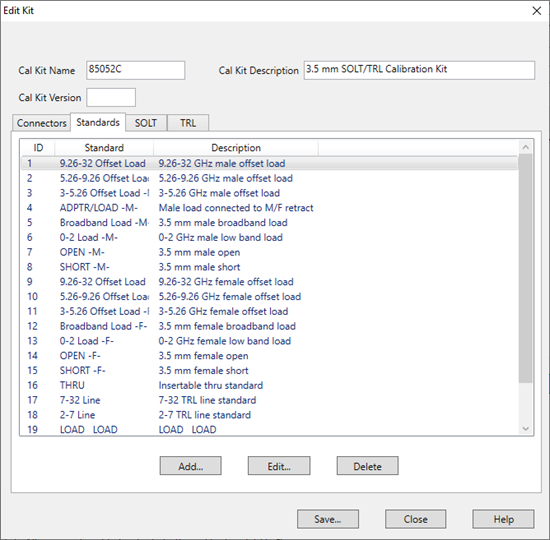
Task: Select row 10 5.26-9.26 GHz female offset load
Action: pyautogui.click(x=269, y=296)
